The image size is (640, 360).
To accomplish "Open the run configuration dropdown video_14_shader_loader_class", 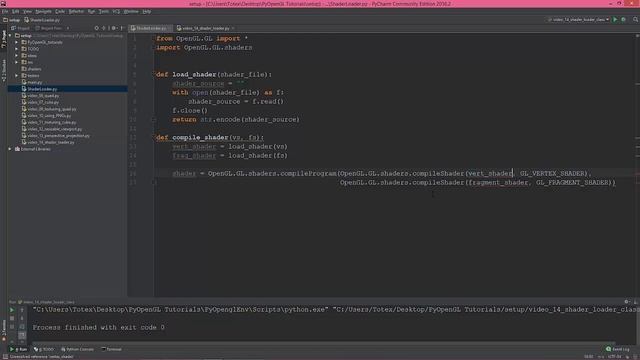I will [x=578, y=19].
